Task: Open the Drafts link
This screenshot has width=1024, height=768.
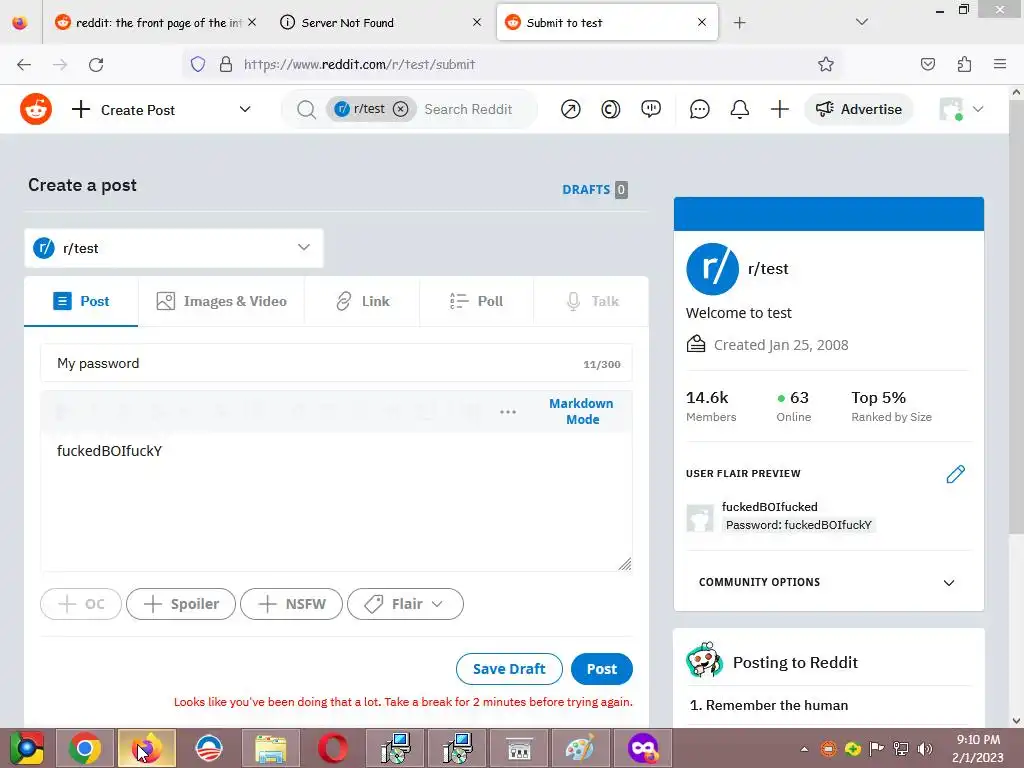Action: pos(594,189)
